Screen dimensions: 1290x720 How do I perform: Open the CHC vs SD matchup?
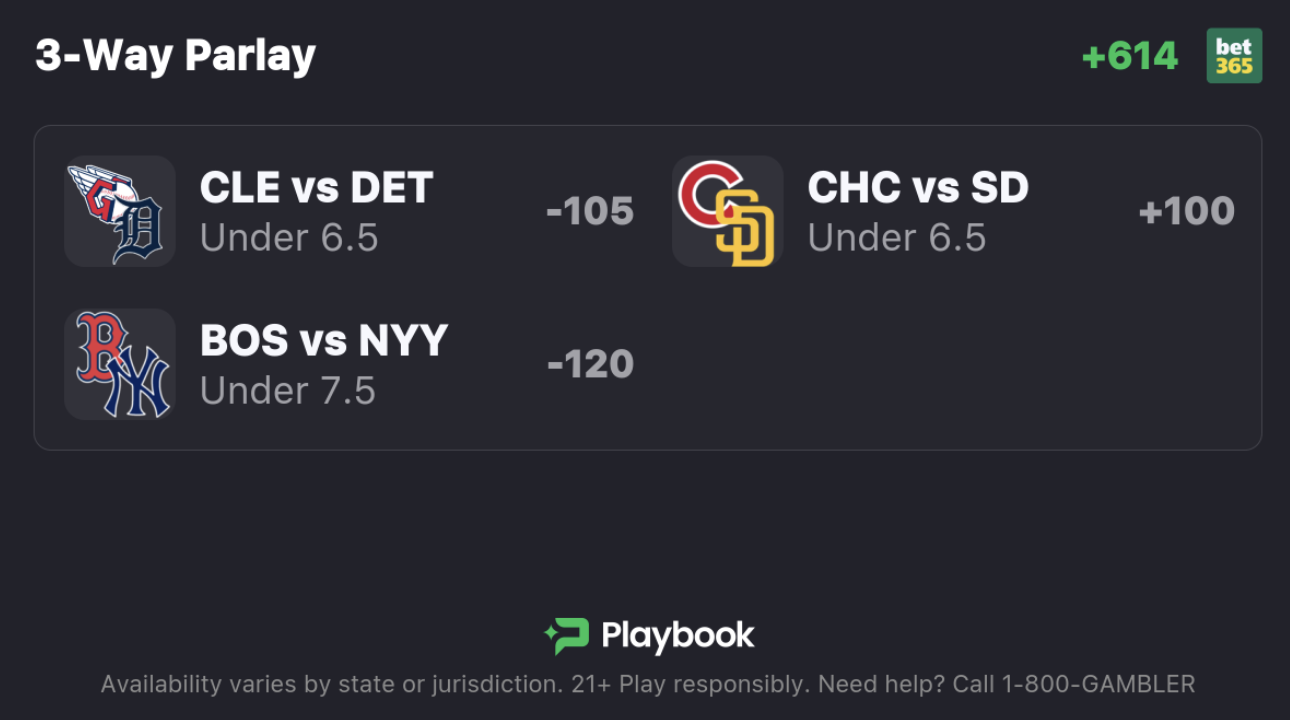(918, 188)
